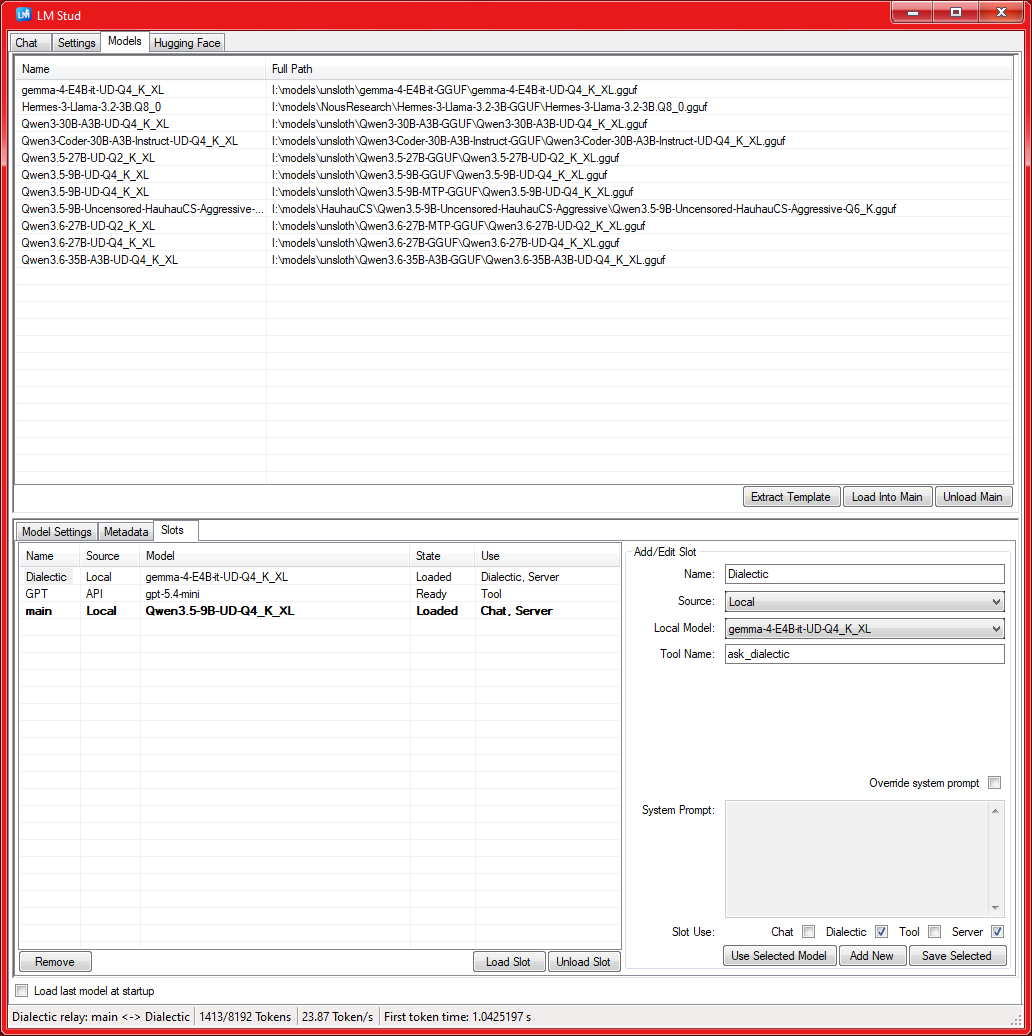Click Use Selected Model button

pos(779,956)
